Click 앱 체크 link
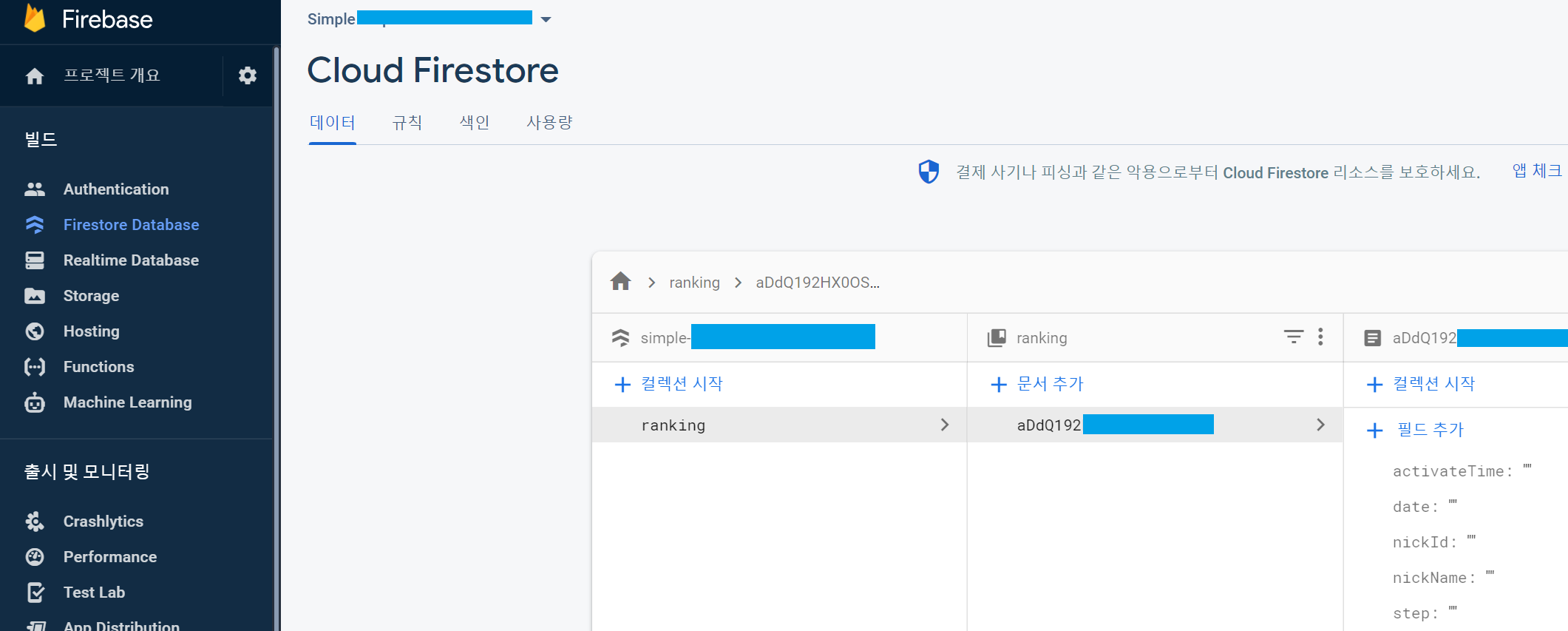 tap(1536, 172)
